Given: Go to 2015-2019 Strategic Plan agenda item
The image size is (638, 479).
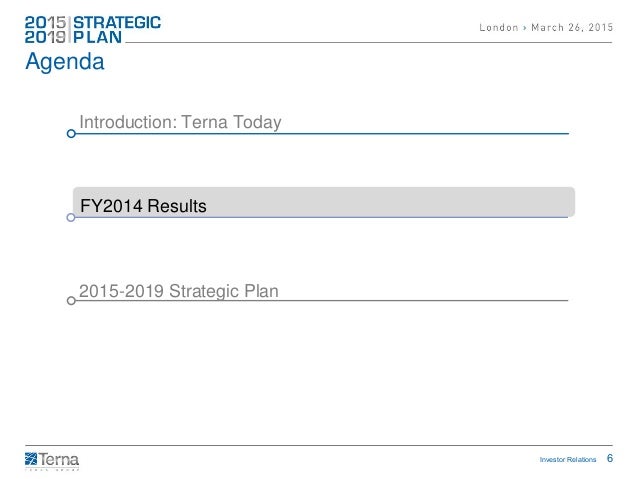Looking at the screenshot, I should coord(179,291).
